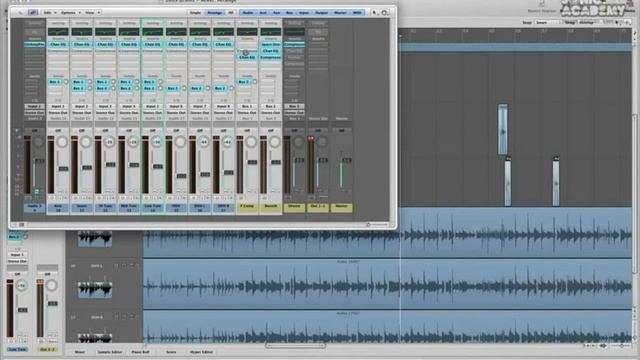Viewport: 640px width, 360px height.
Task: Toggle the Audio channel filter button
Action: 248,13
